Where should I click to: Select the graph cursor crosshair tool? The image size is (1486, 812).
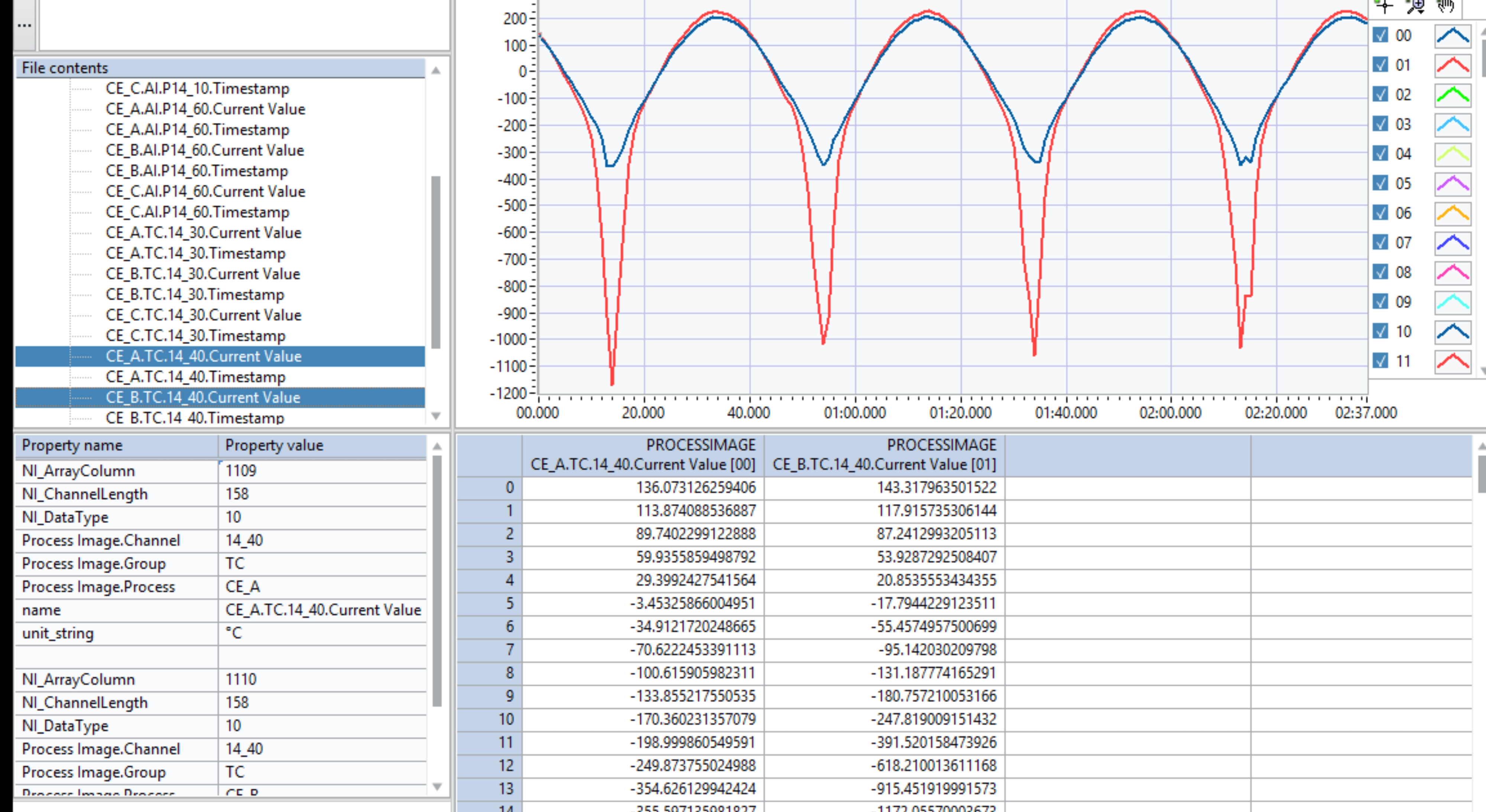click(1385, 6)
